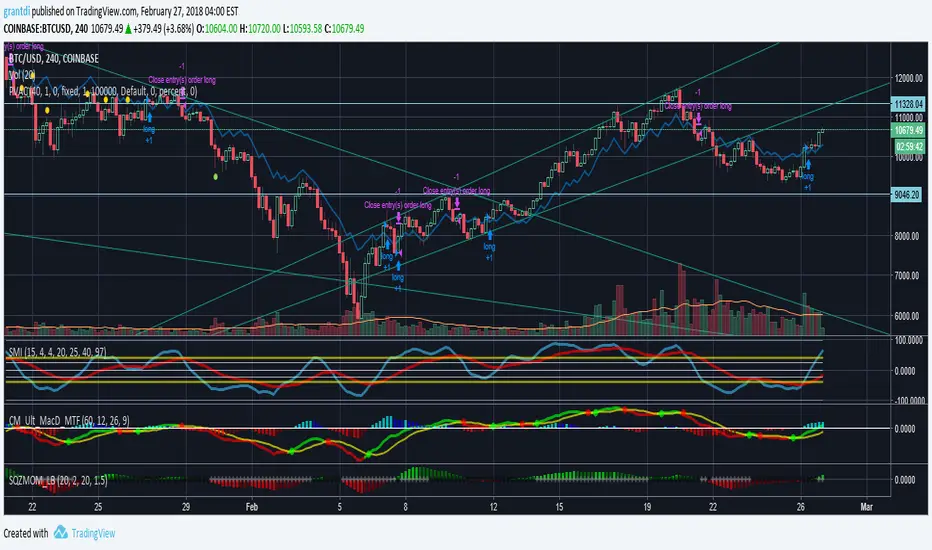Click the blue long arrow above the 12 date
The height and width of the screenshot is (550, 932).
pos(490,235)
